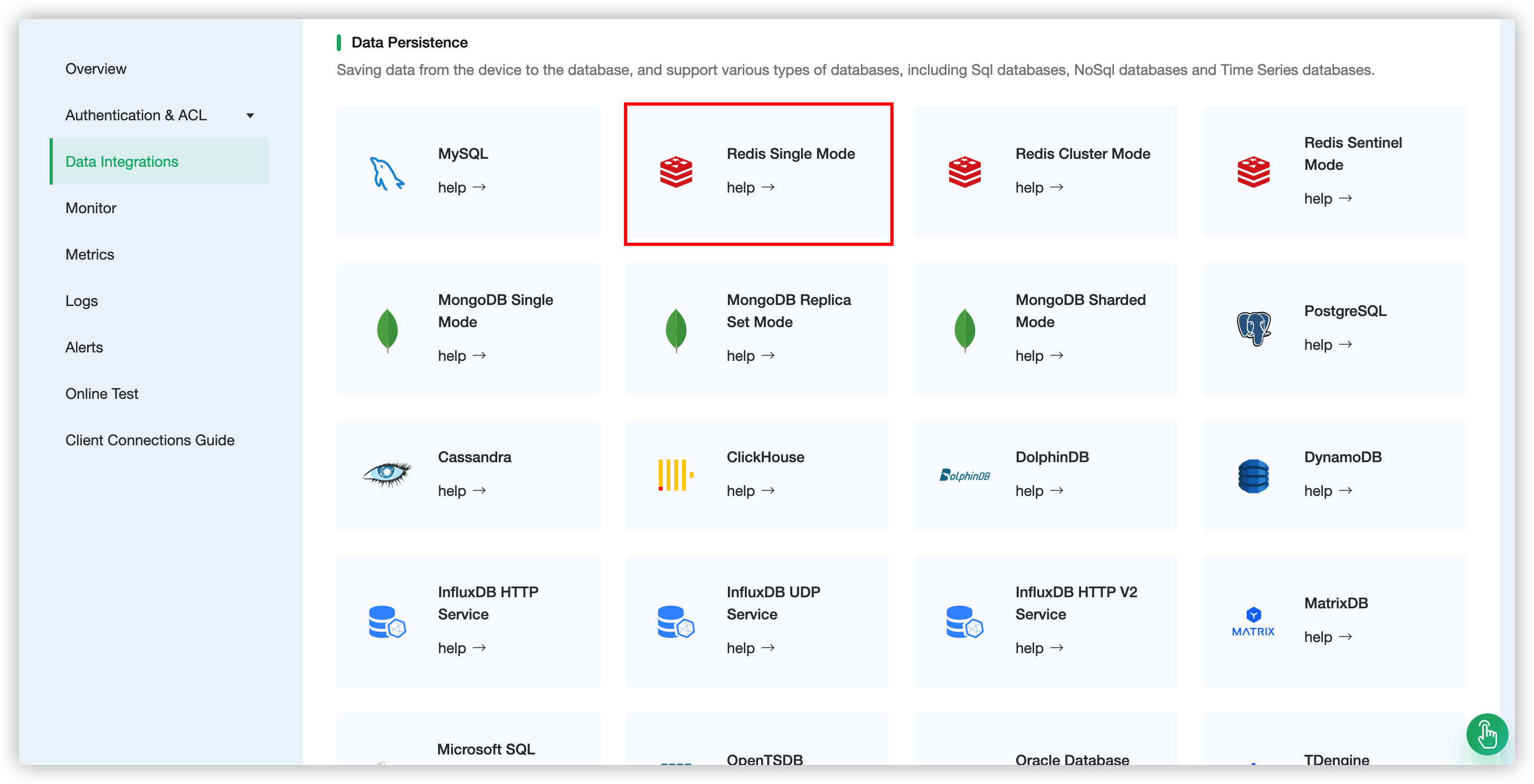Open help link for Cassandra
Image resolution: width=1534 pixels, height=784 pixels.
462,491
